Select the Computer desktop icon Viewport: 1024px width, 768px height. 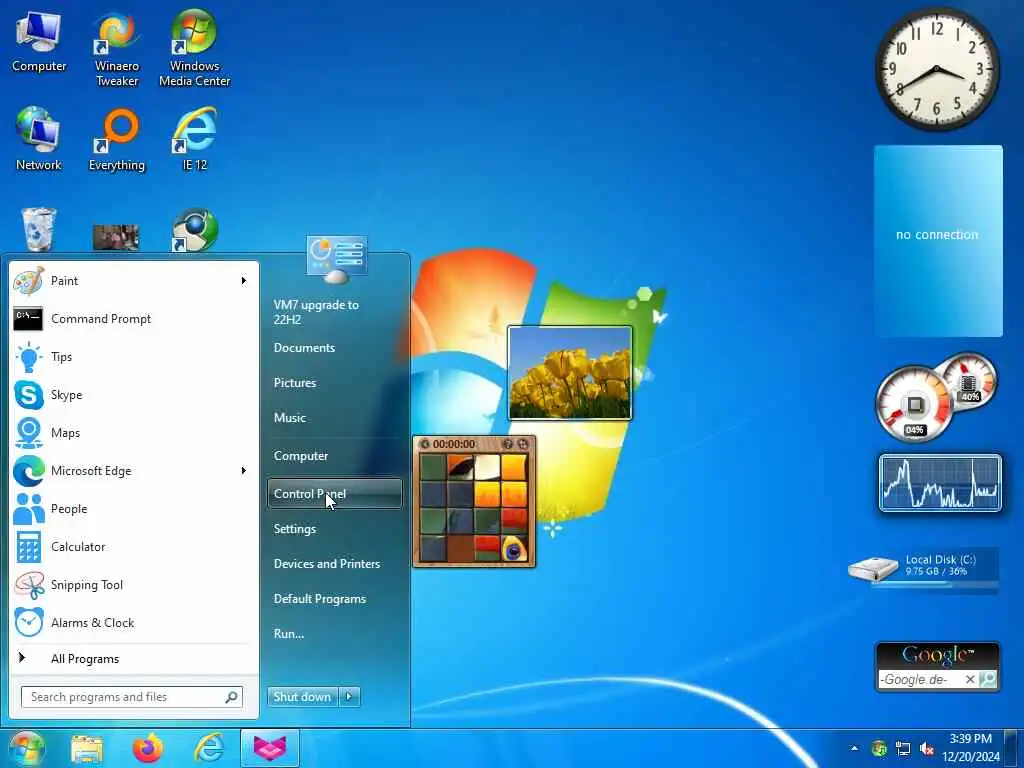[x=39, y=42]
